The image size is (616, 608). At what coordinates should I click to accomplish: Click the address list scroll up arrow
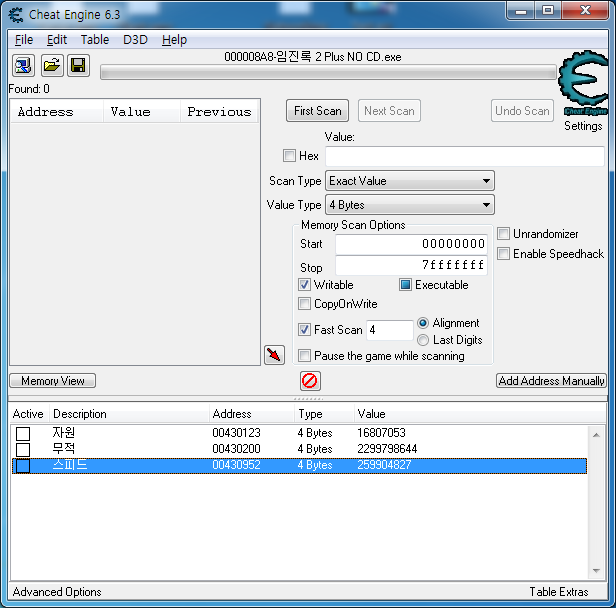596,435
